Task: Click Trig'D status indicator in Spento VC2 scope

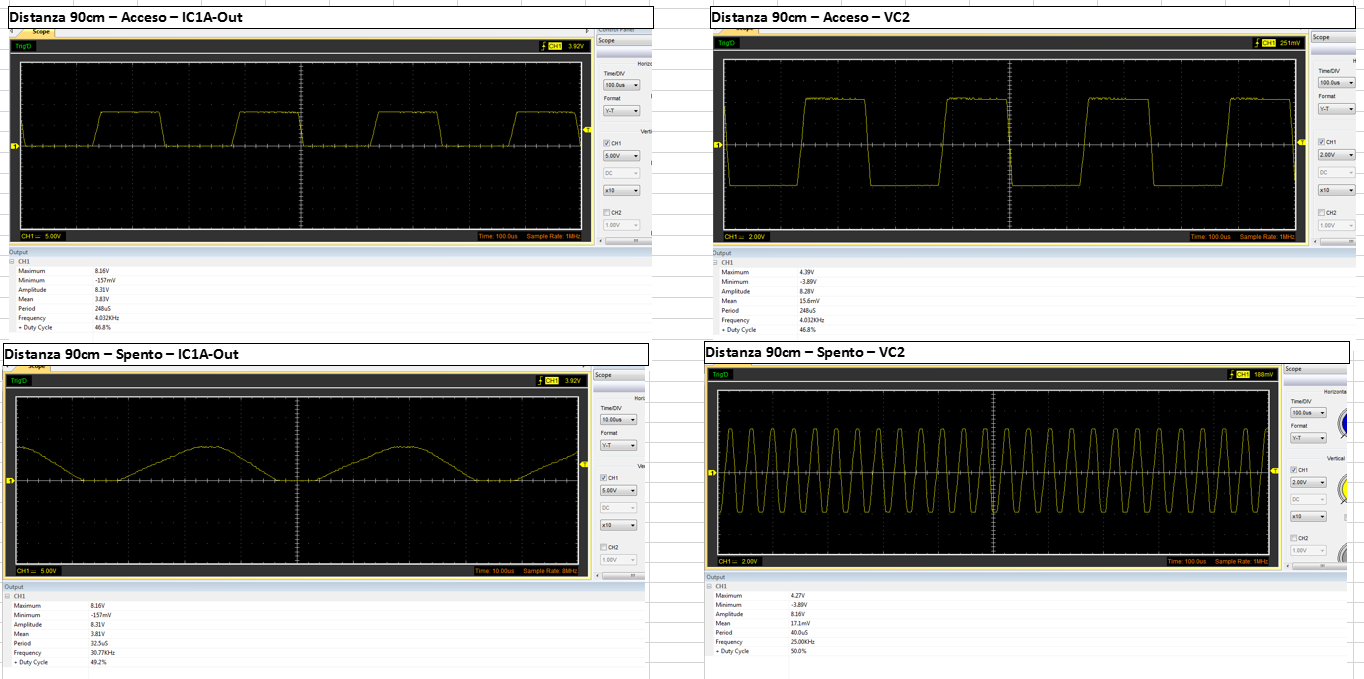Action: (x=721, y=374)
